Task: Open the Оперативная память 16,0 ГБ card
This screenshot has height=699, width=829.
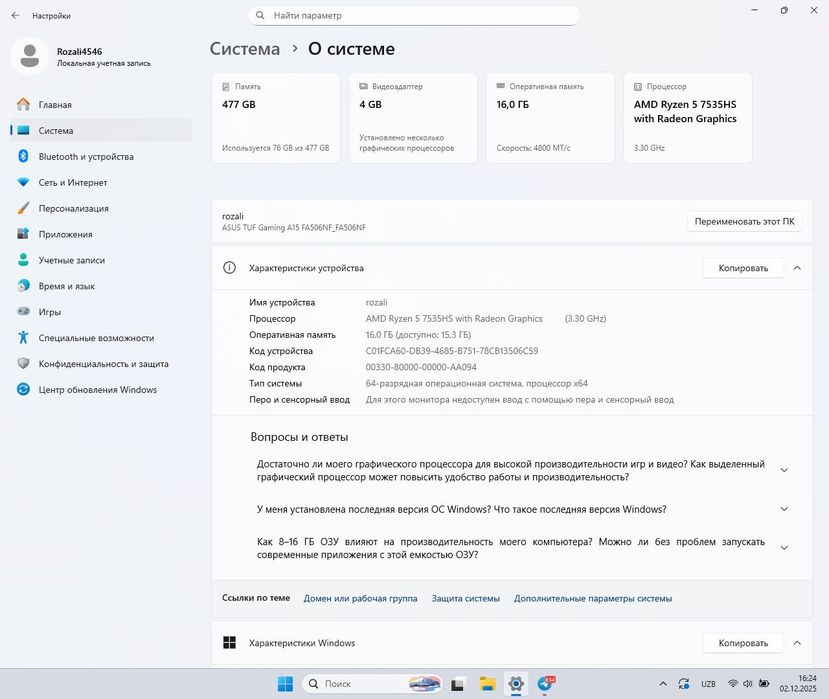Action: (550, 117)
